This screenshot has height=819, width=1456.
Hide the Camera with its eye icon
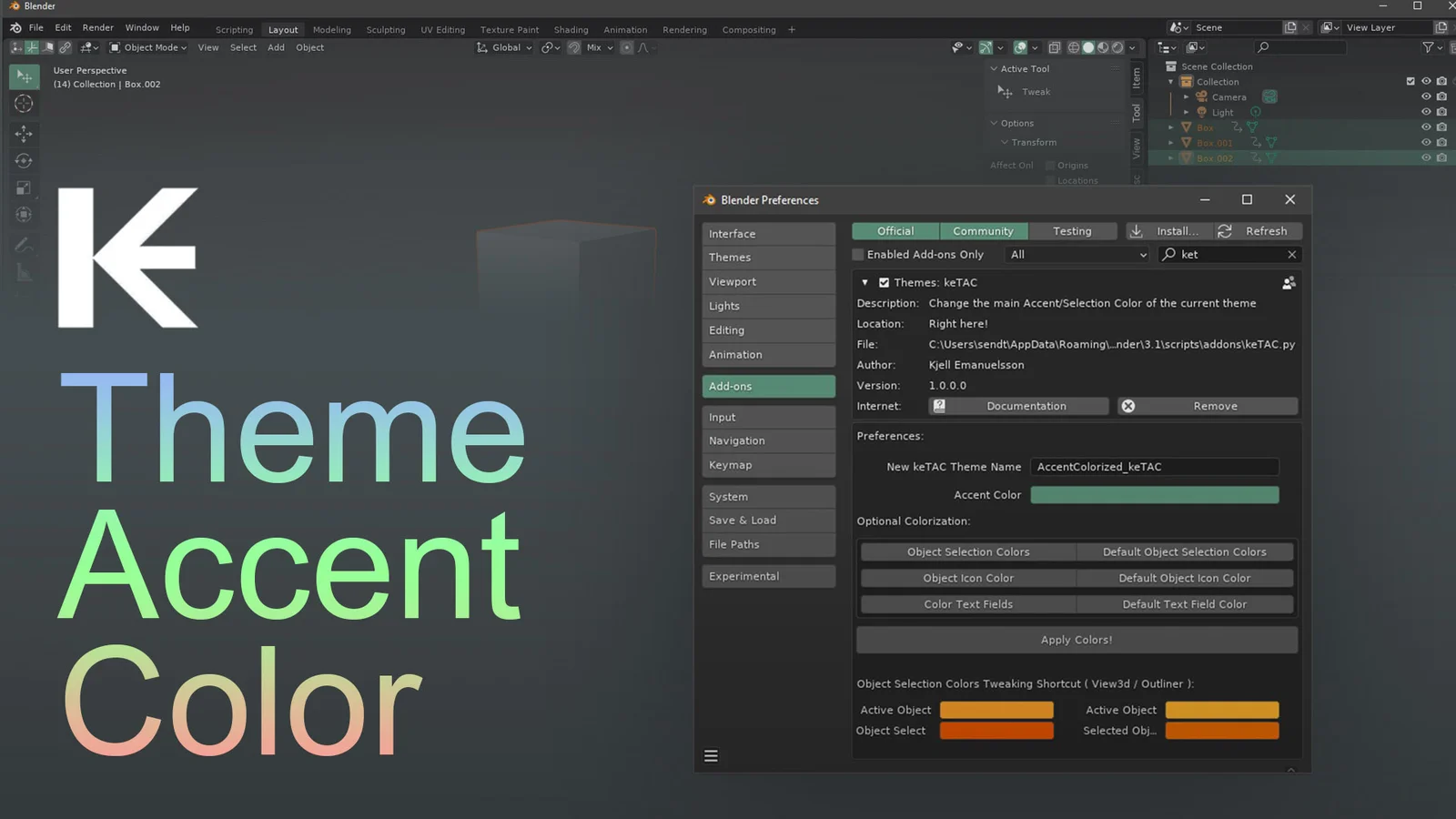click(x=1426, y=96)
